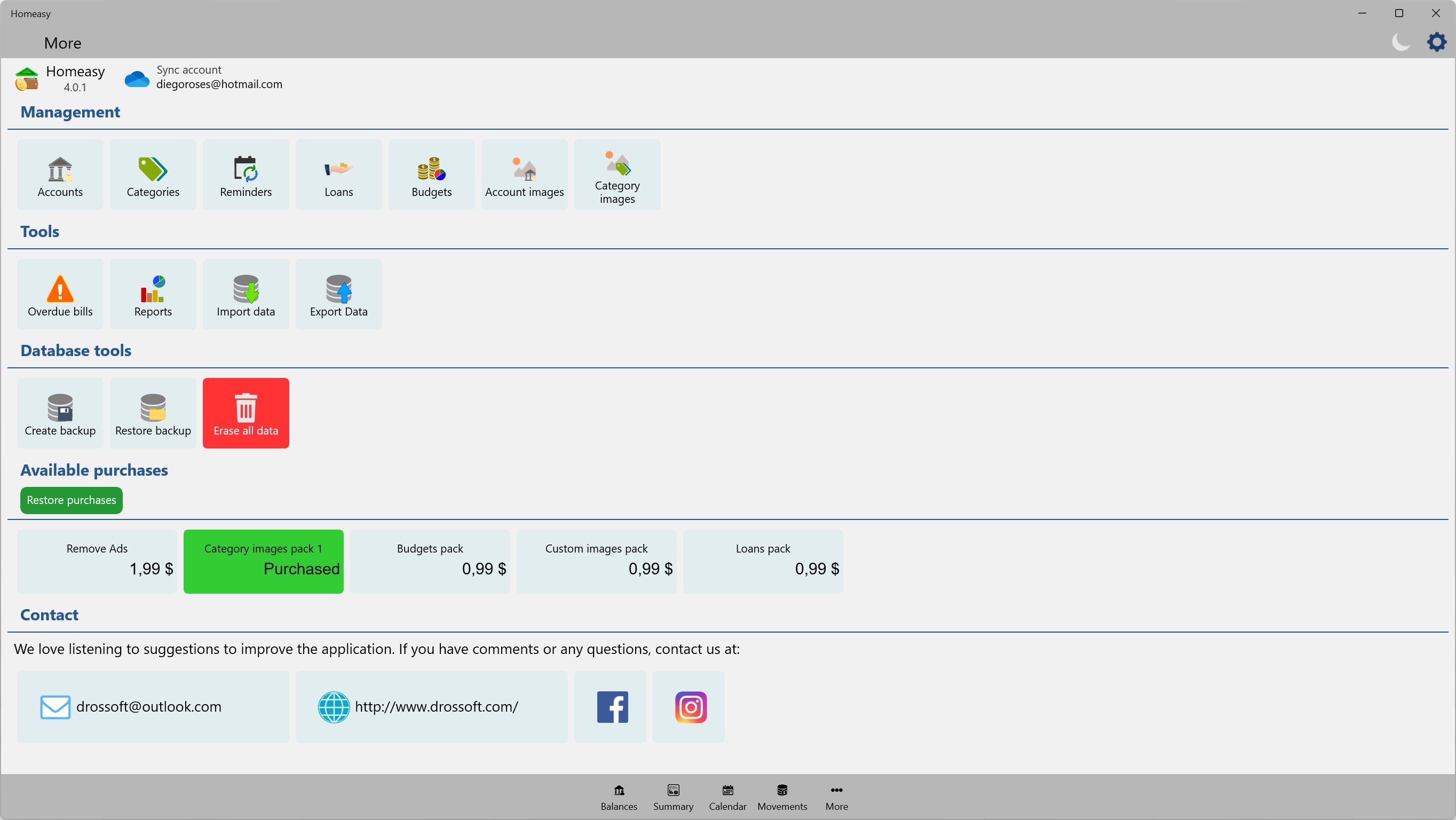
Task: Select Remove Ads purchase tile
Action: pos(97,561)
